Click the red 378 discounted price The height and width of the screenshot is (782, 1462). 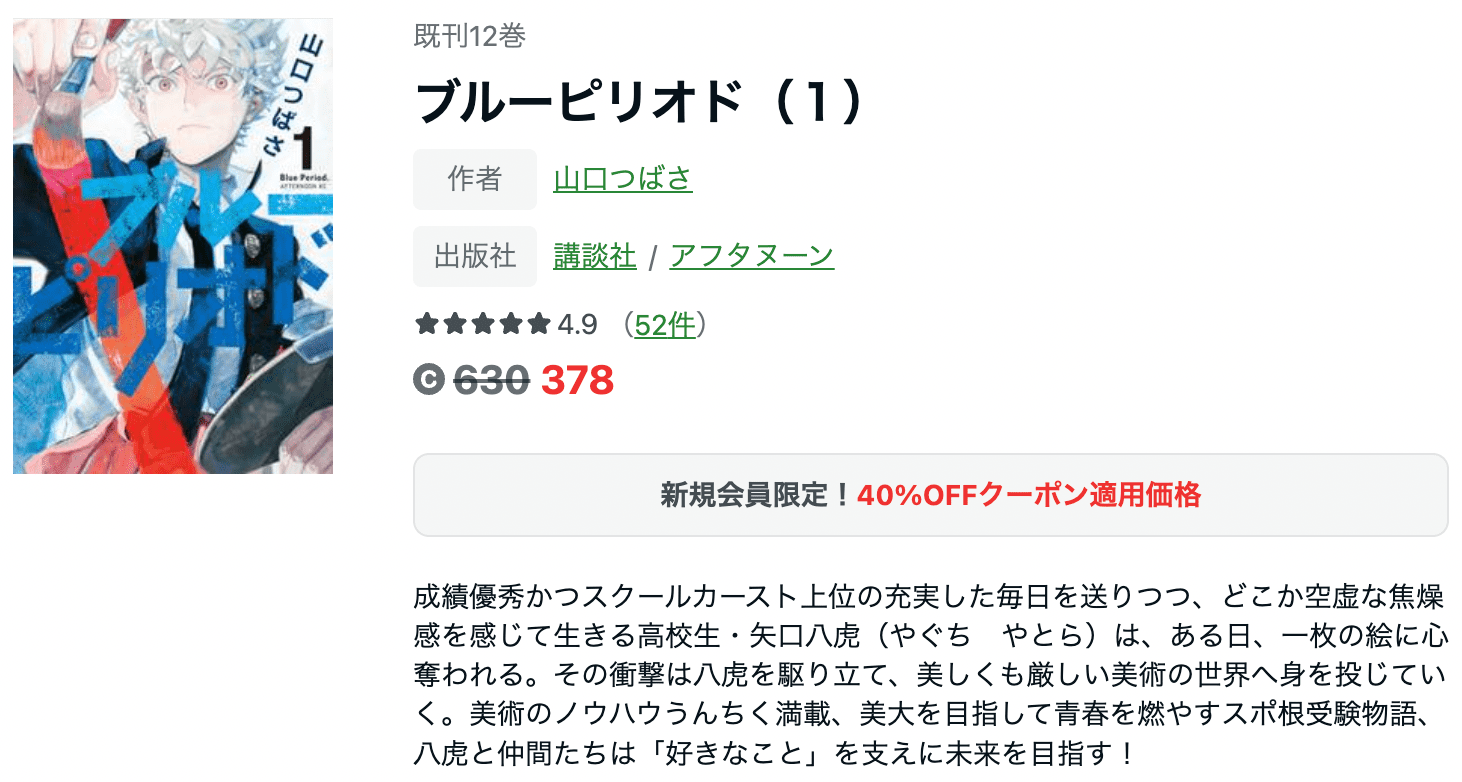[x=577, y=380]
